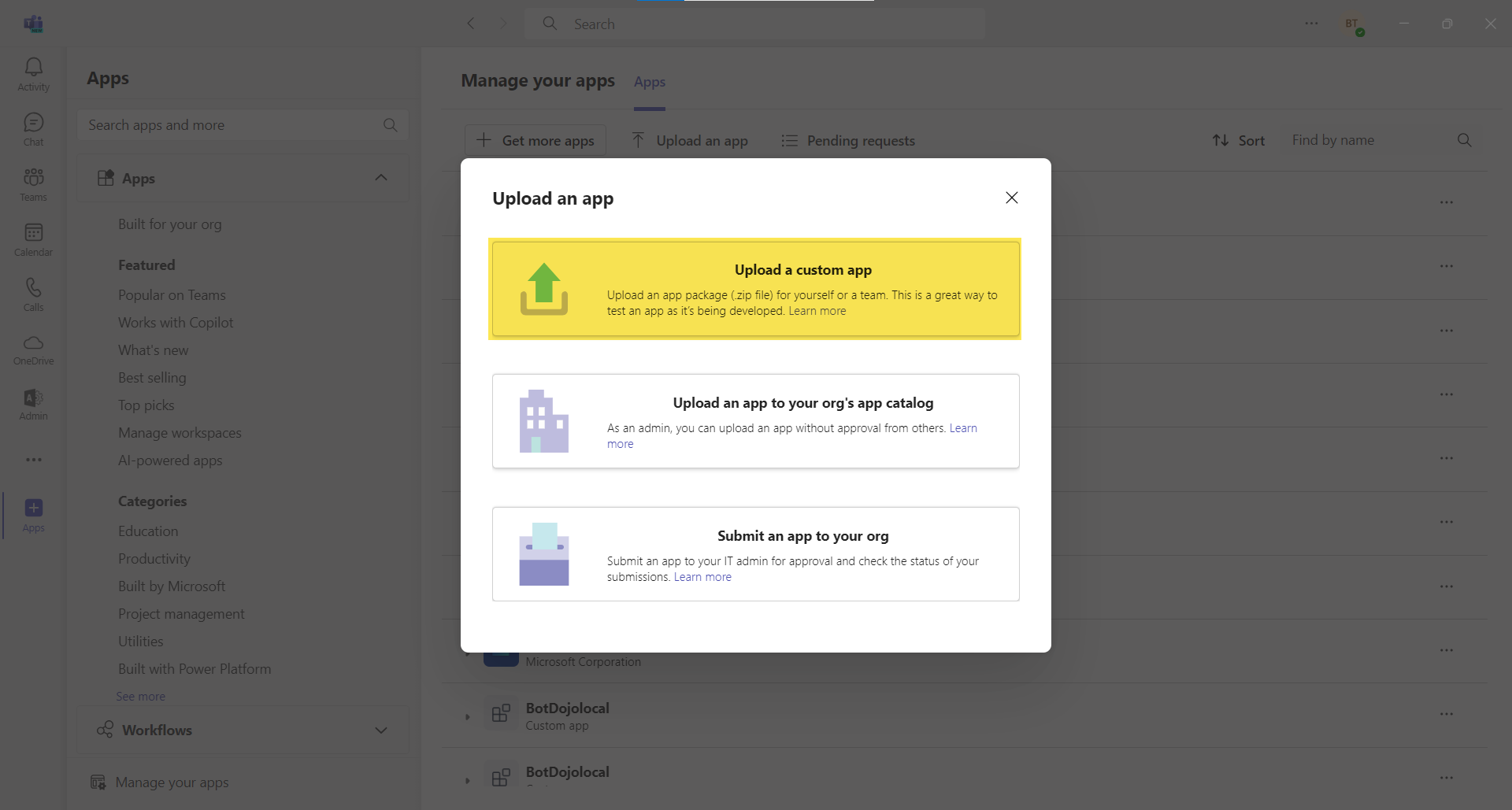The width and height of the screenshot is (1512, 810).
Task: Select AI-powered apps
Action: click(170, 460)
